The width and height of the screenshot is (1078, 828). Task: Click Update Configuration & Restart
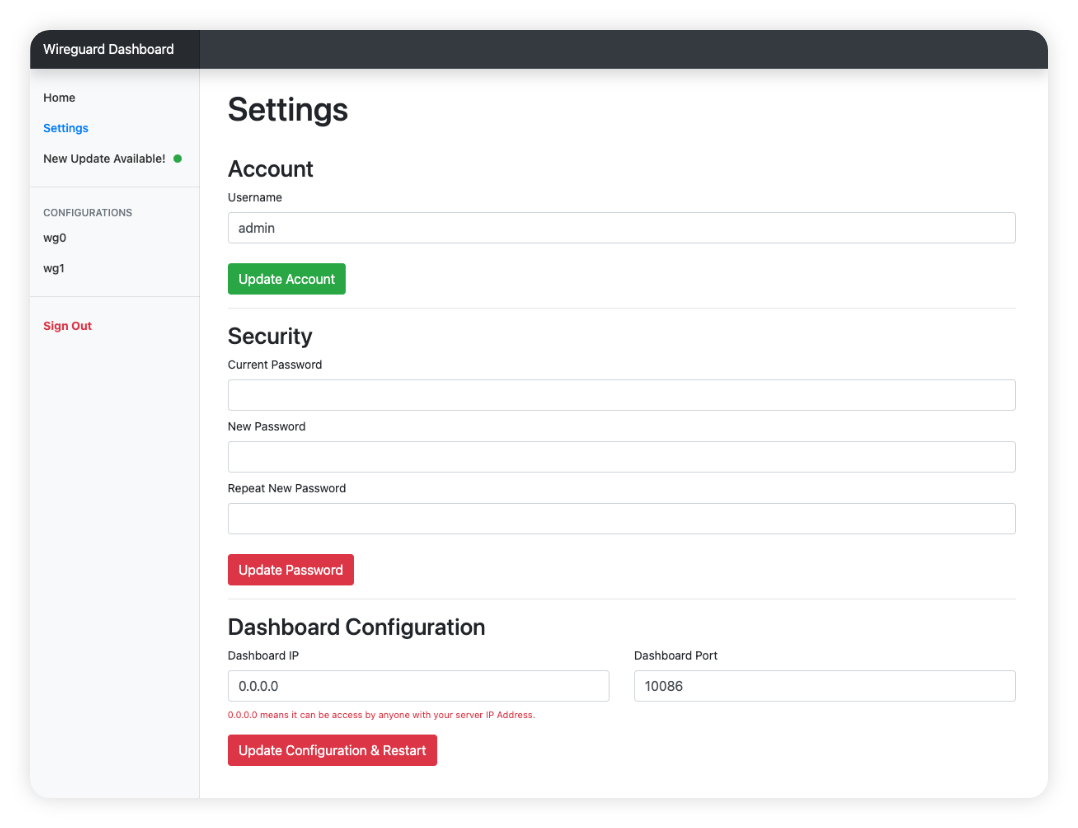point(332,750)
